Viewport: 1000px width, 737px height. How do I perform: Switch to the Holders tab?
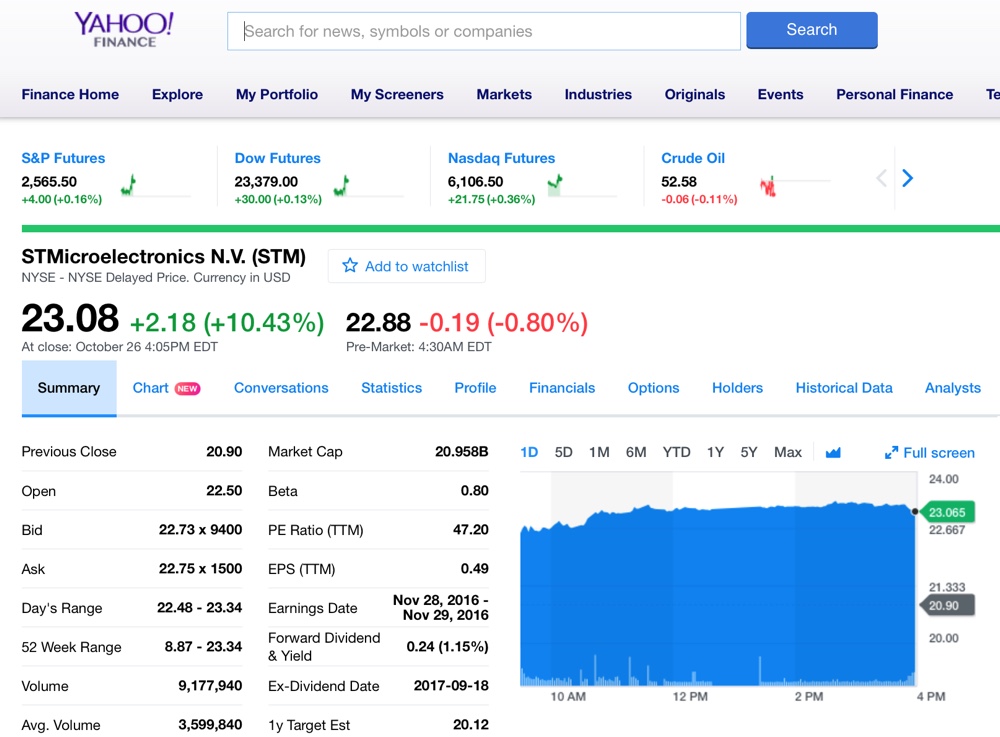pyautogui.click(x=737, y=388)
